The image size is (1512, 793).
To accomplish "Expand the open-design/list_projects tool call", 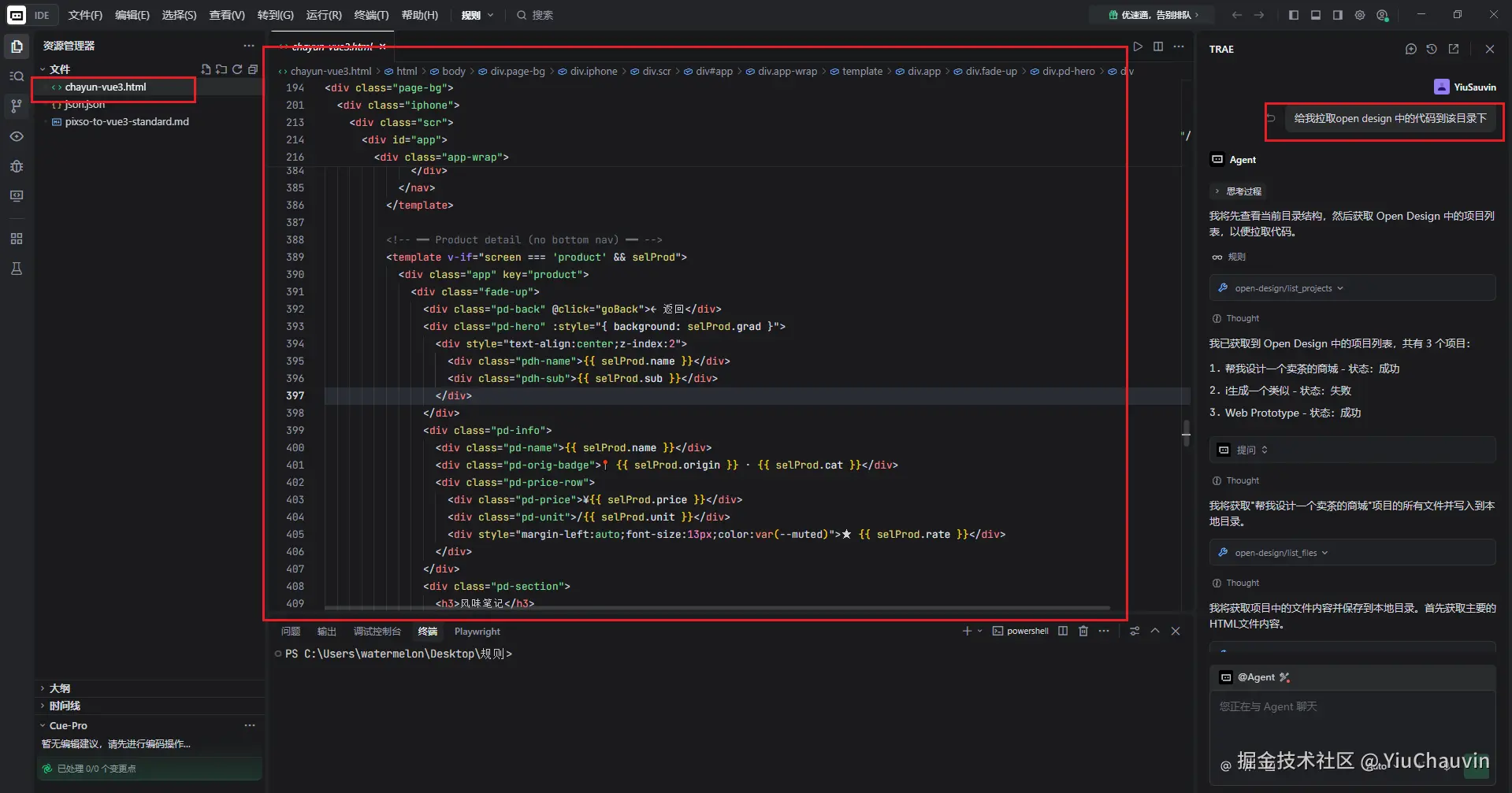I will pyautogui.click(x=1352, y=288).
